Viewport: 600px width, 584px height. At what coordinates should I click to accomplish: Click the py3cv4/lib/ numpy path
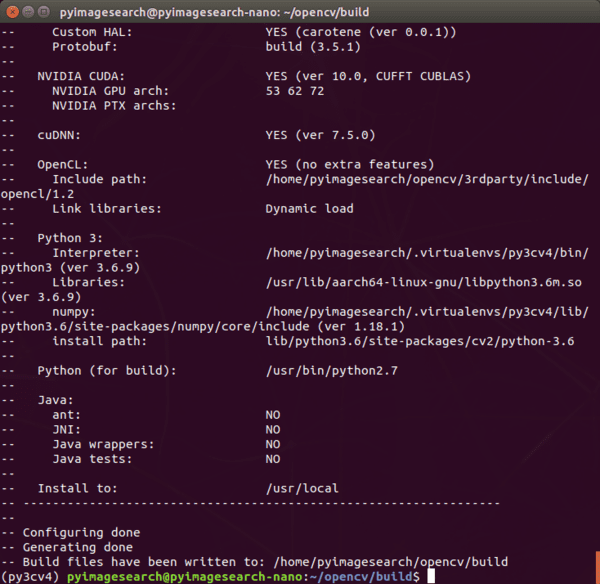[427, 312]
